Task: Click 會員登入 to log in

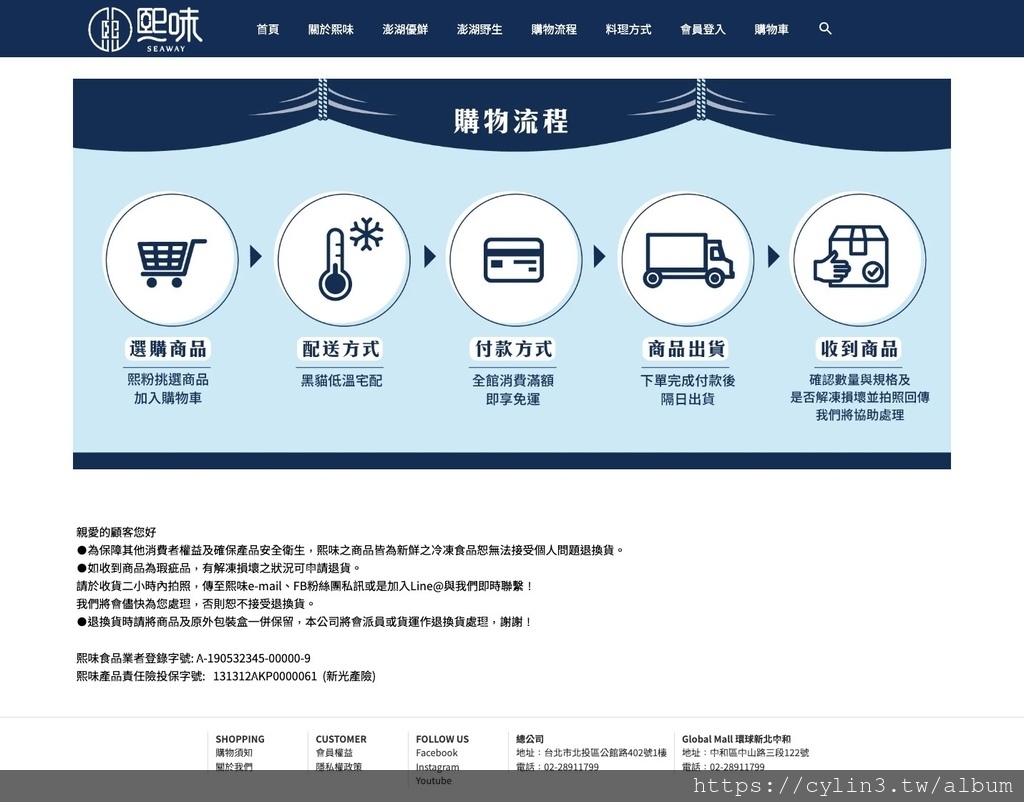Action: (703, 29)
